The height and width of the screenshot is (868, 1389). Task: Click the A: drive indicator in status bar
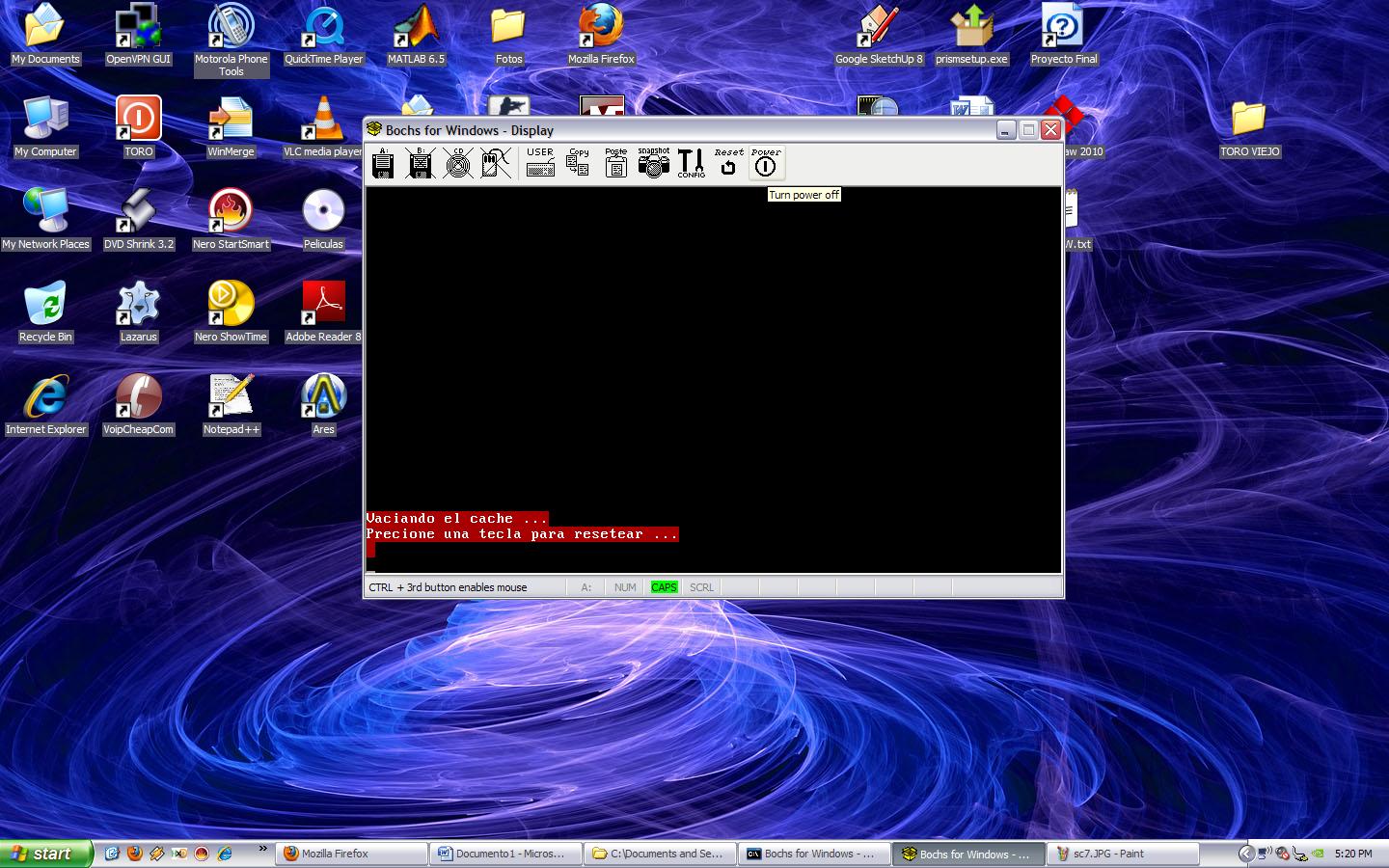tap(586, 587)
